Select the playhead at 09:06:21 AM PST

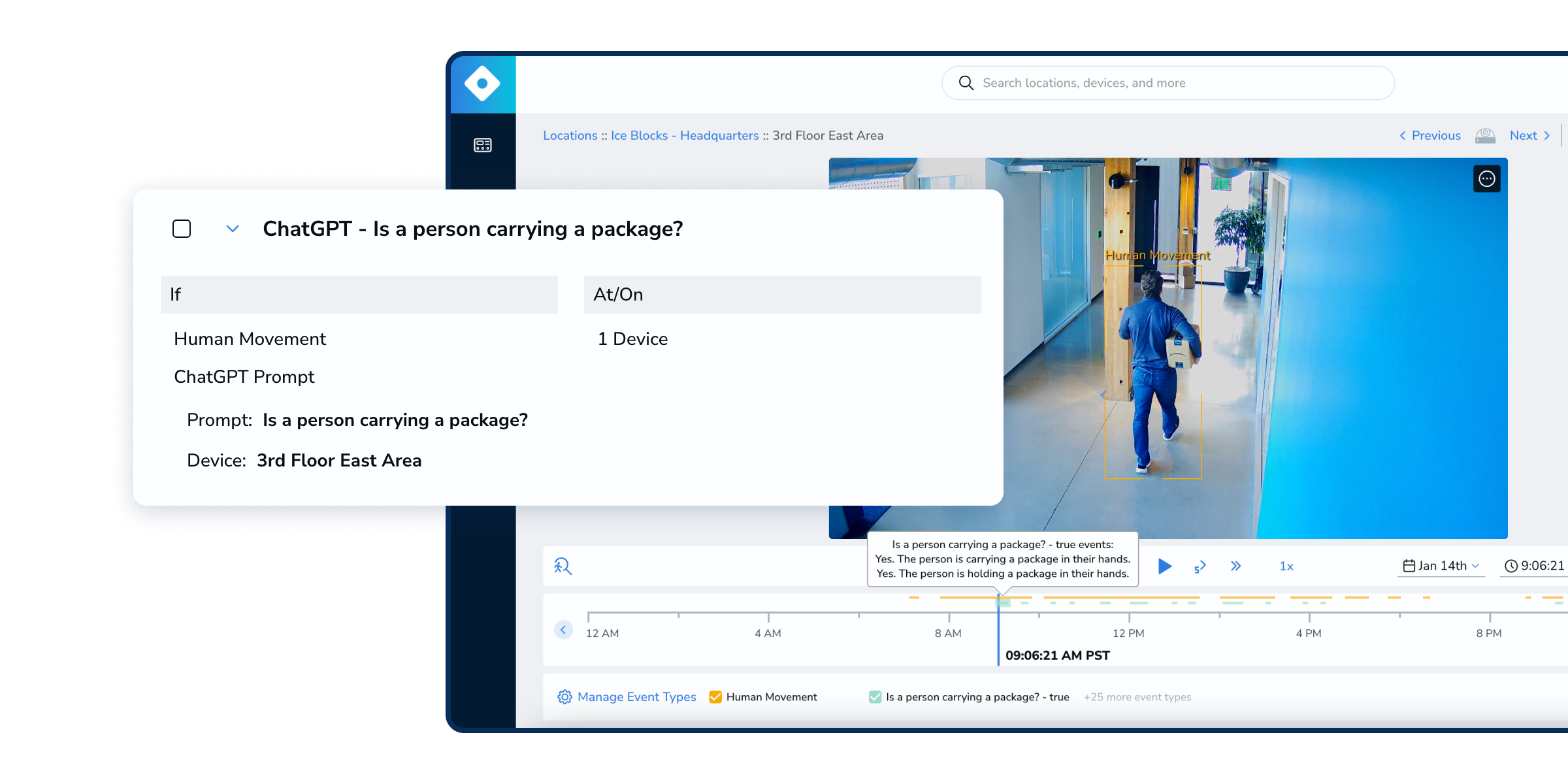tap(998, 630)
